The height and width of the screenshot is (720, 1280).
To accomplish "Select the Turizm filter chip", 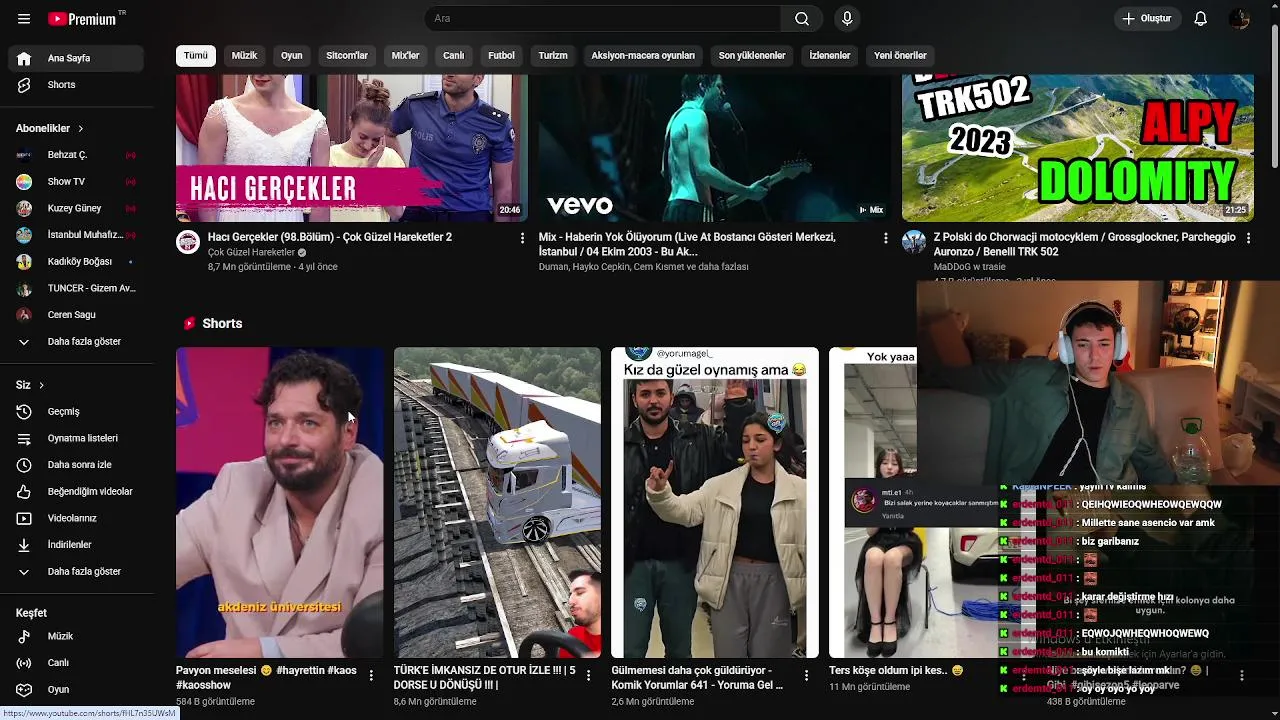I will click(x=553, y=56).
